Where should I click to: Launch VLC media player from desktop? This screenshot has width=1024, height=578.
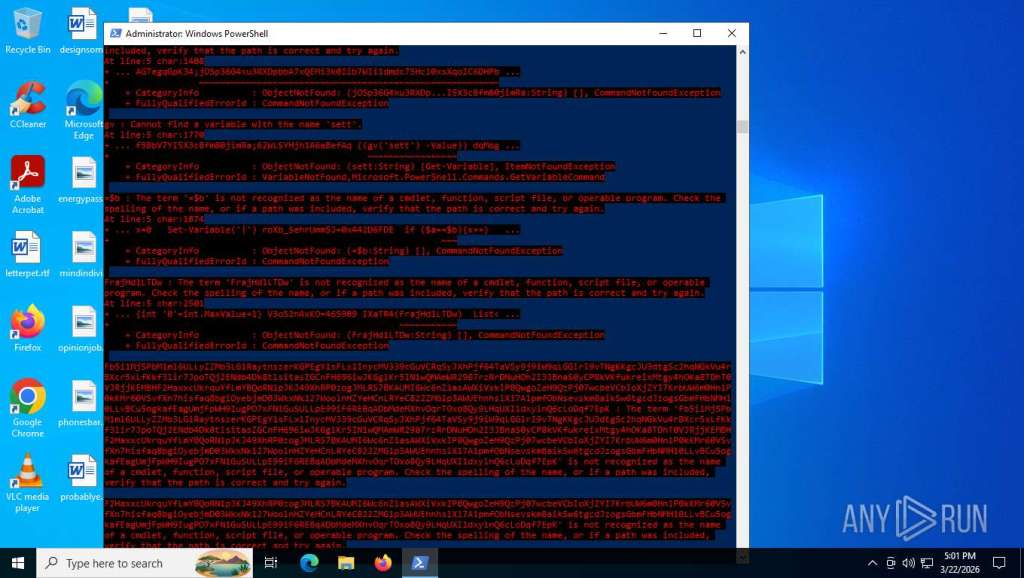point(28,477)
